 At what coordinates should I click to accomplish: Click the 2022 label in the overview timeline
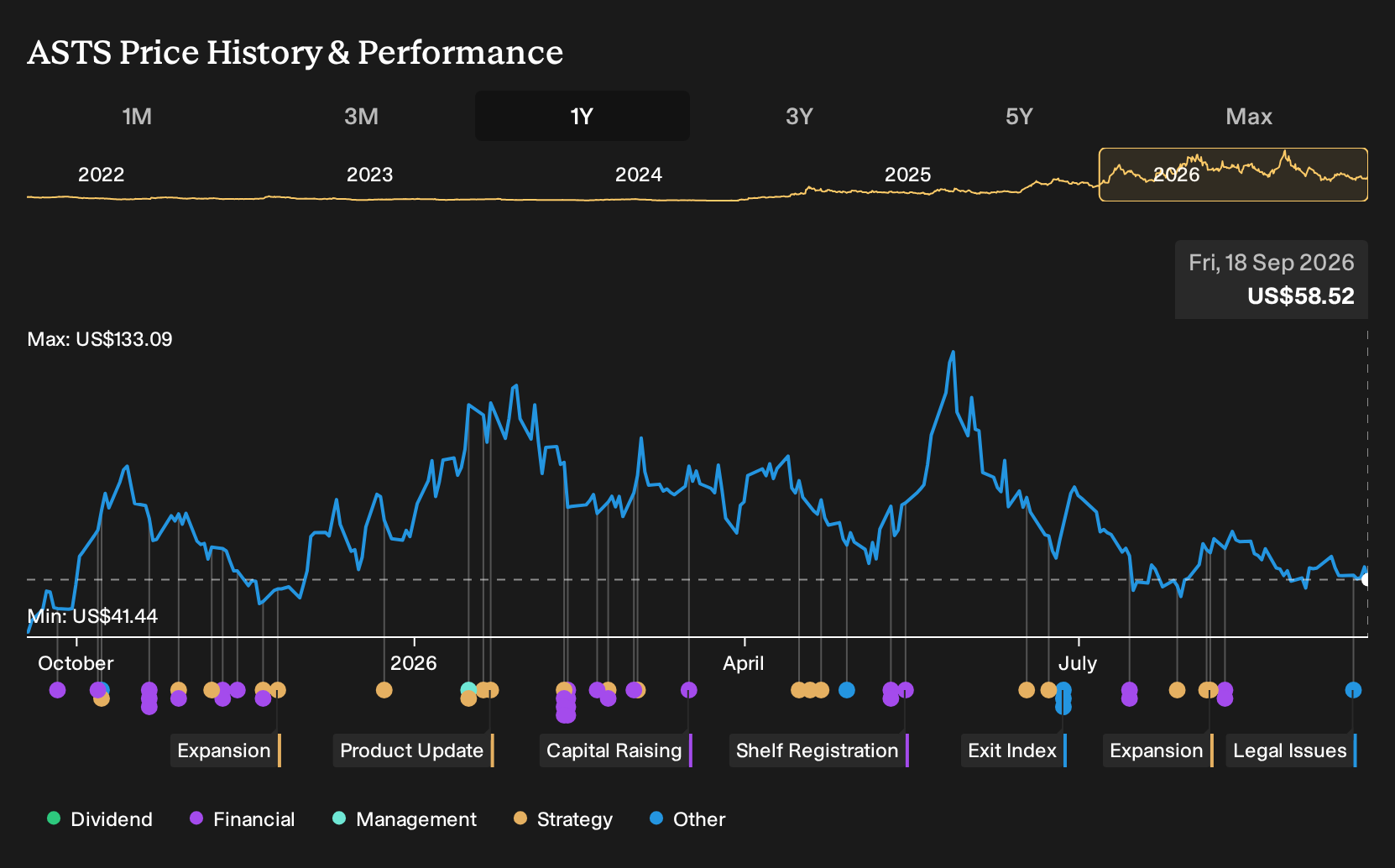coord(102,175)
